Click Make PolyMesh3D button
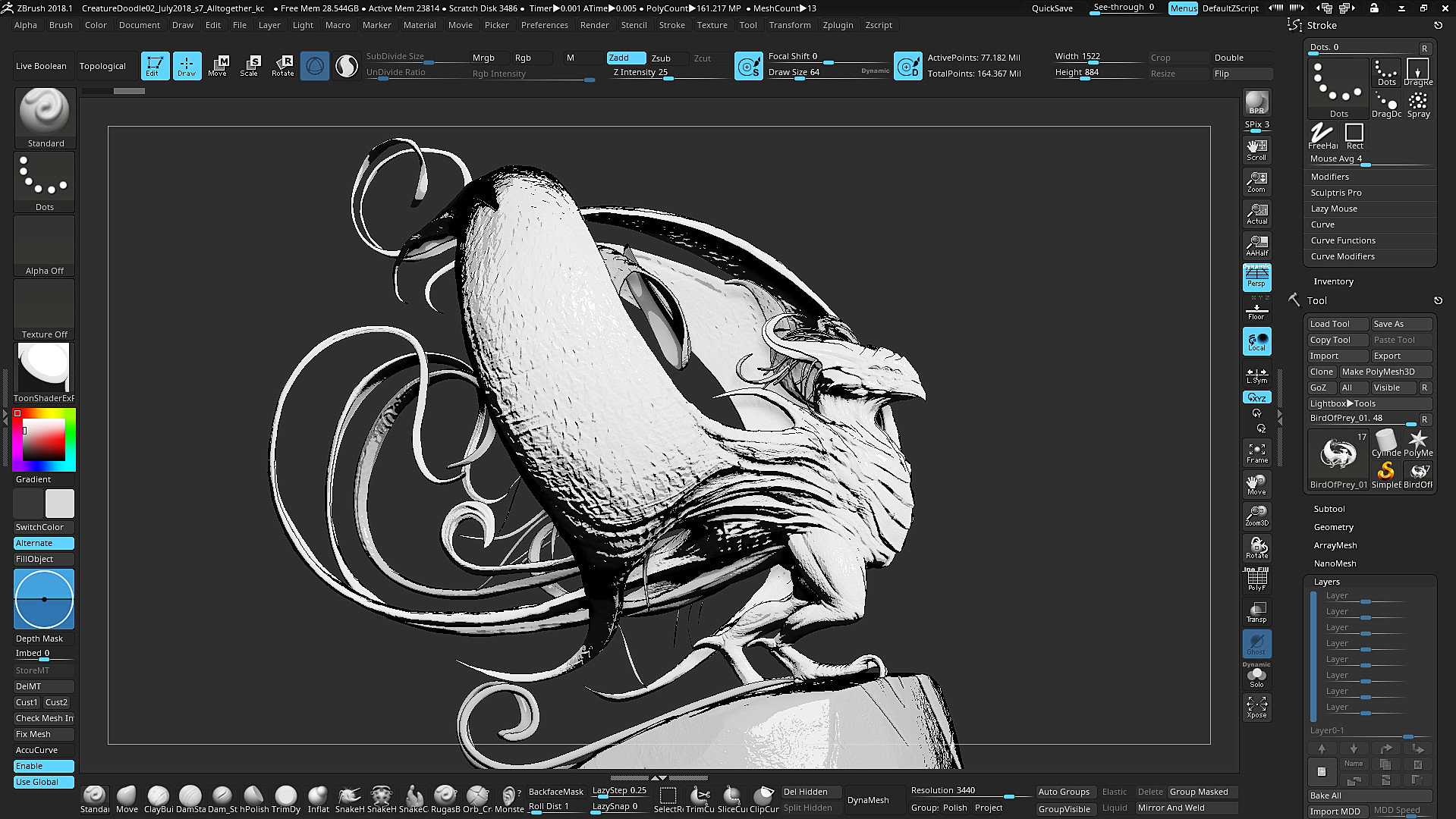This screenshot has width=1456, height=819. tap(1385, 372)
